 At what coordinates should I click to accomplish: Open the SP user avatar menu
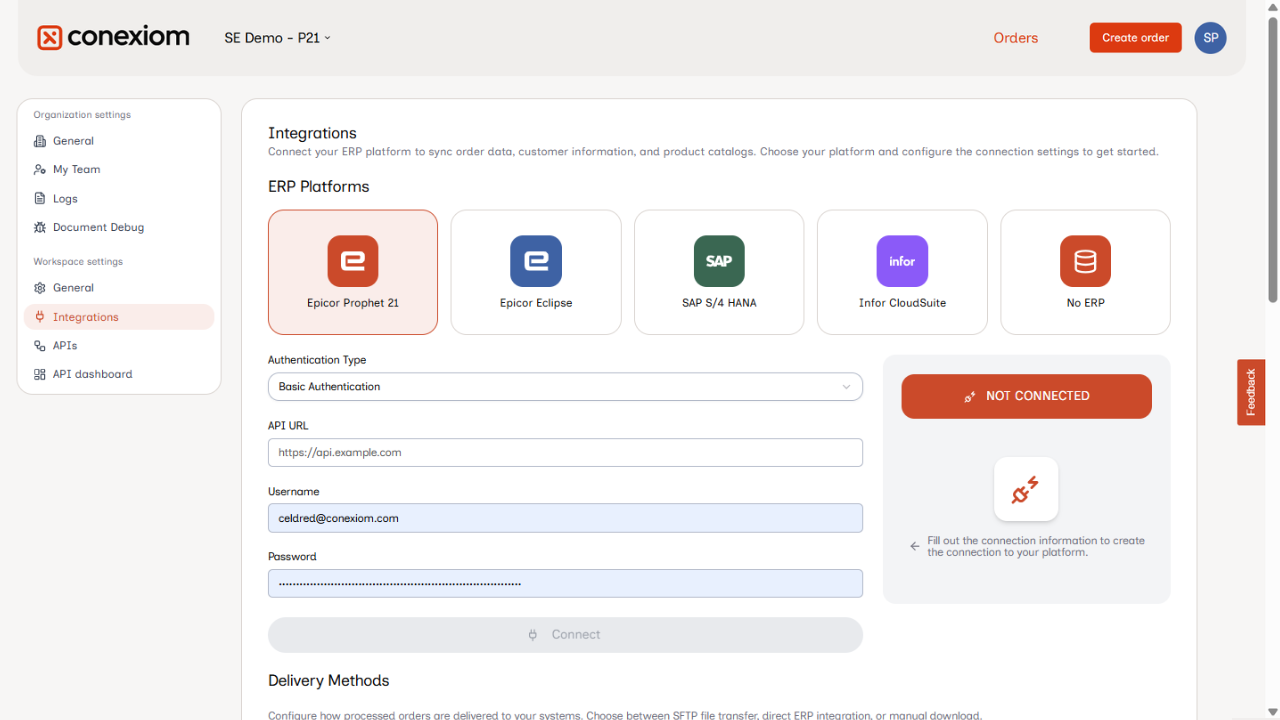point(1210,38)
